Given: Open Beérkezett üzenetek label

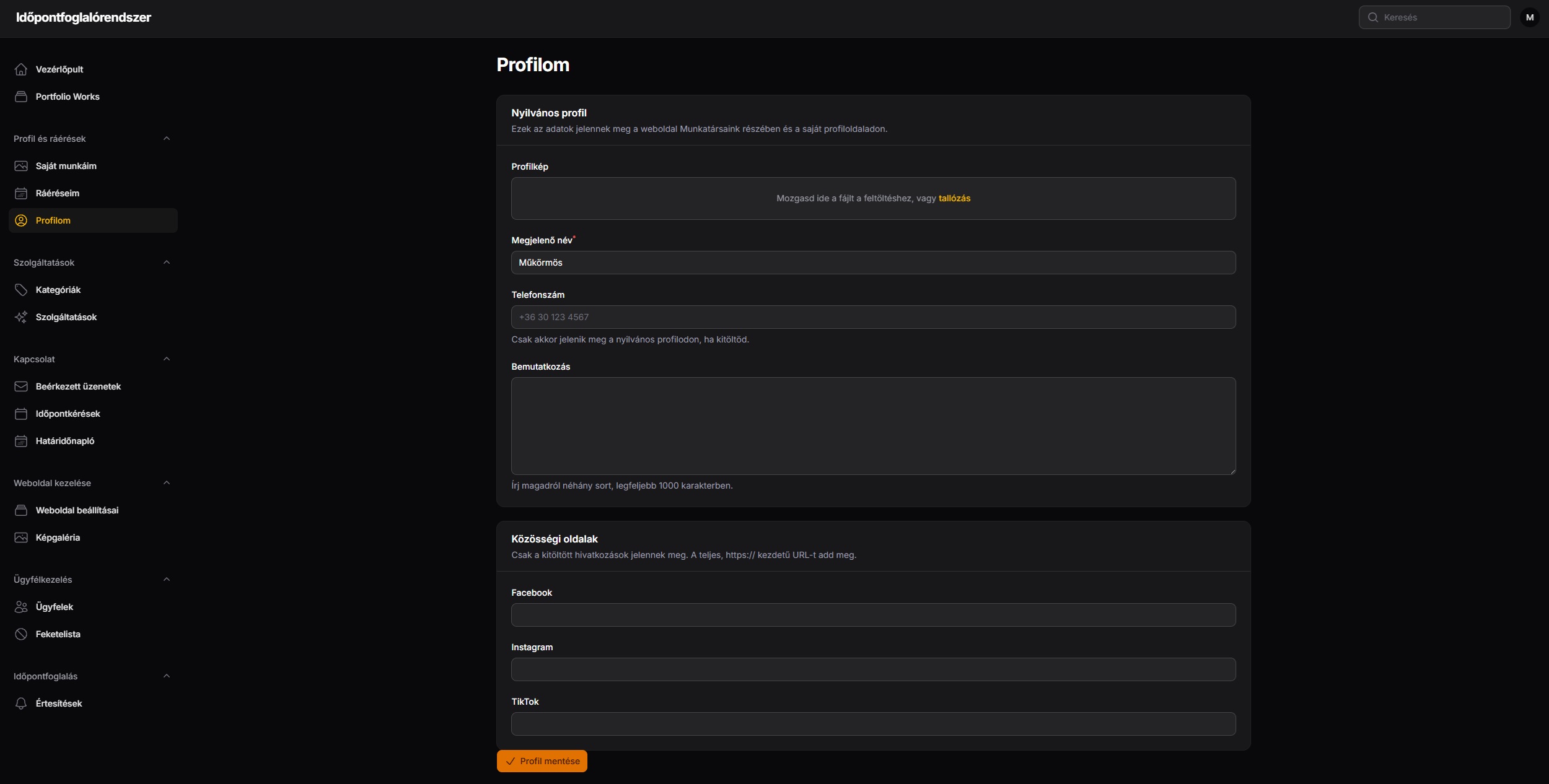Looking at the screenshot, I should [78, 386].
